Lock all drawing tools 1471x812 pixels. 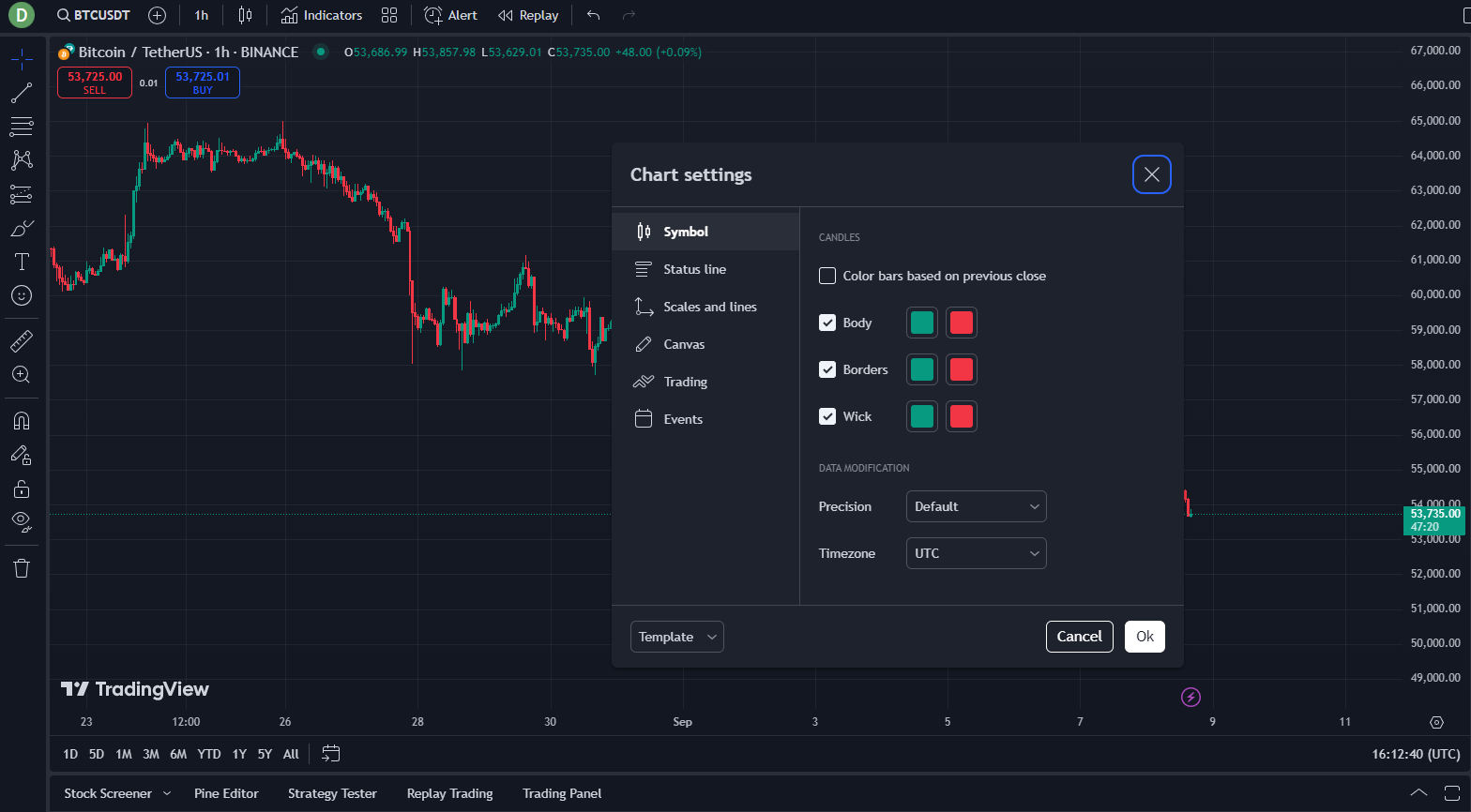[x=22, y=489]
